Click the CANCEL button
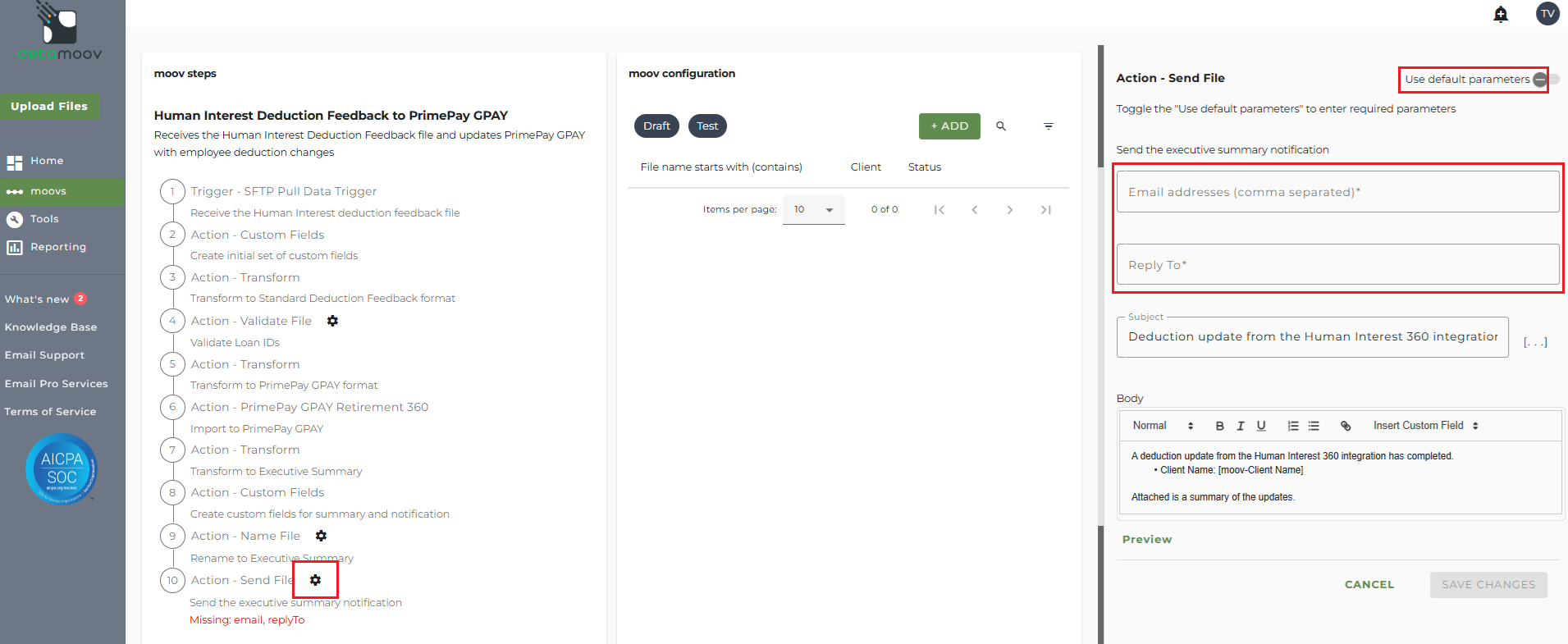 pos(1369,585)
